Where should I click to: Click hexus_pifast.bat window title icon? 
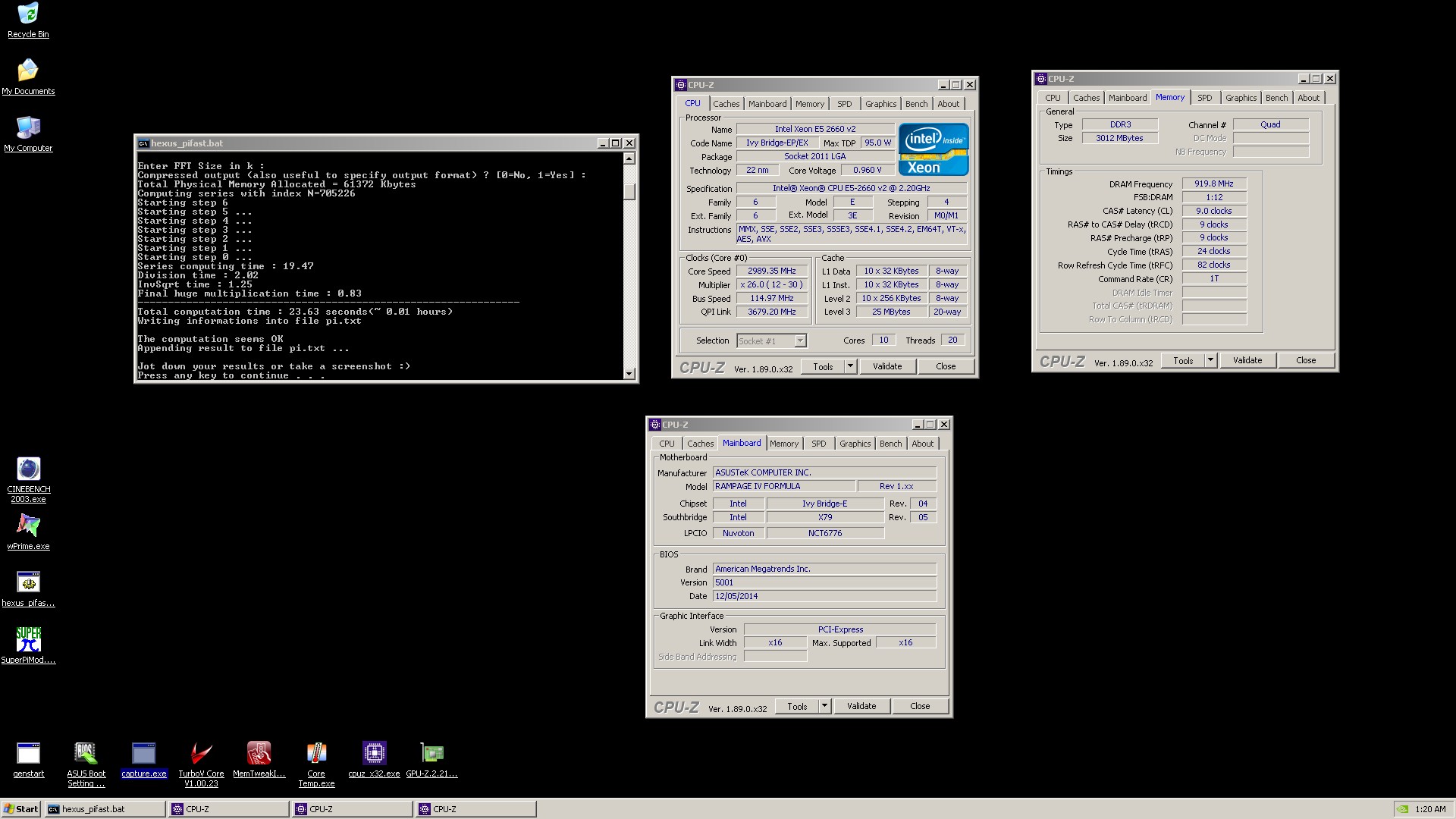[x=143, y=143]
